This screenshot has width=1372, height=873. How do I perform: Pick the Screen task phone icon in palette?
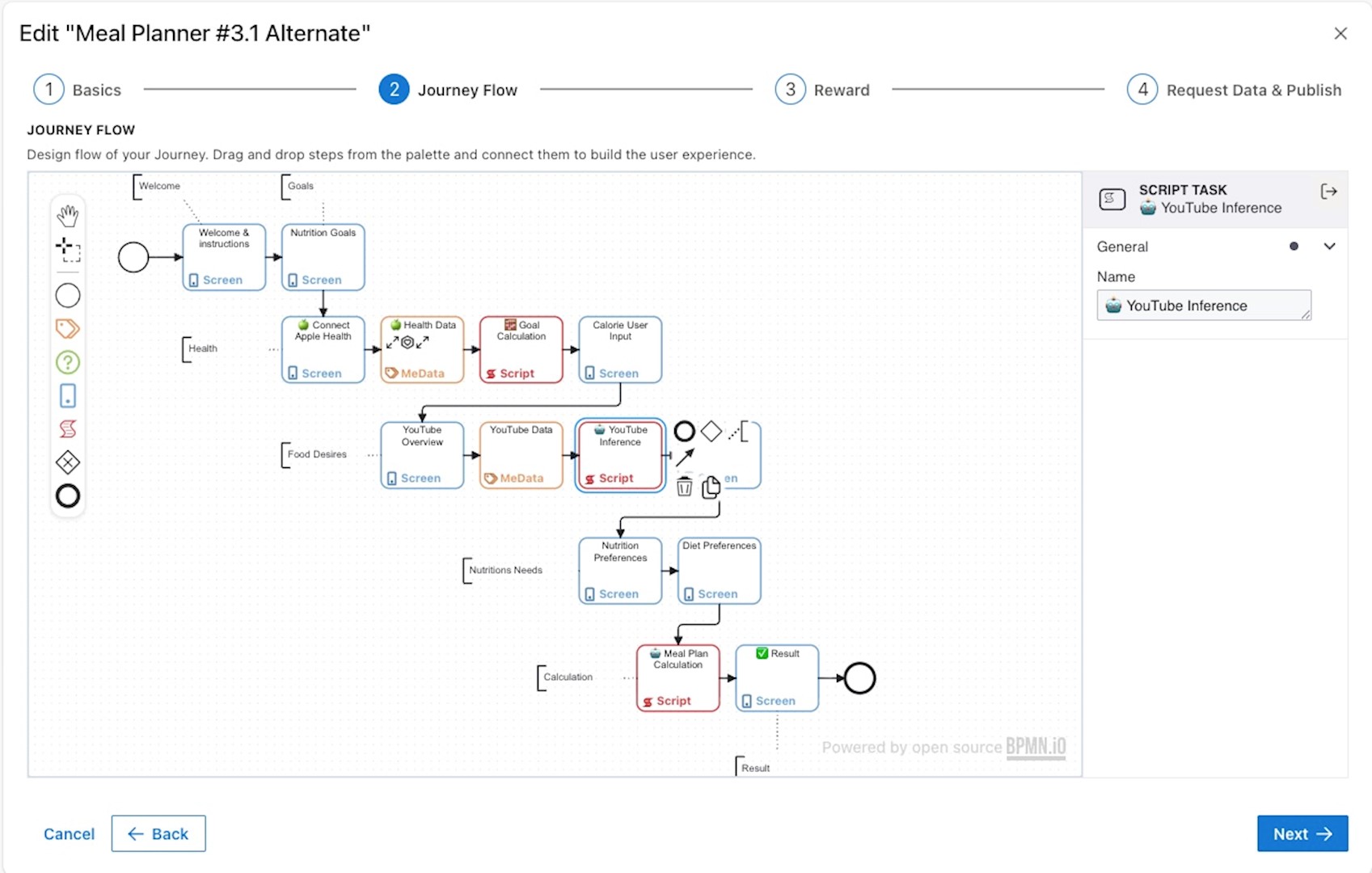(68, 396)
